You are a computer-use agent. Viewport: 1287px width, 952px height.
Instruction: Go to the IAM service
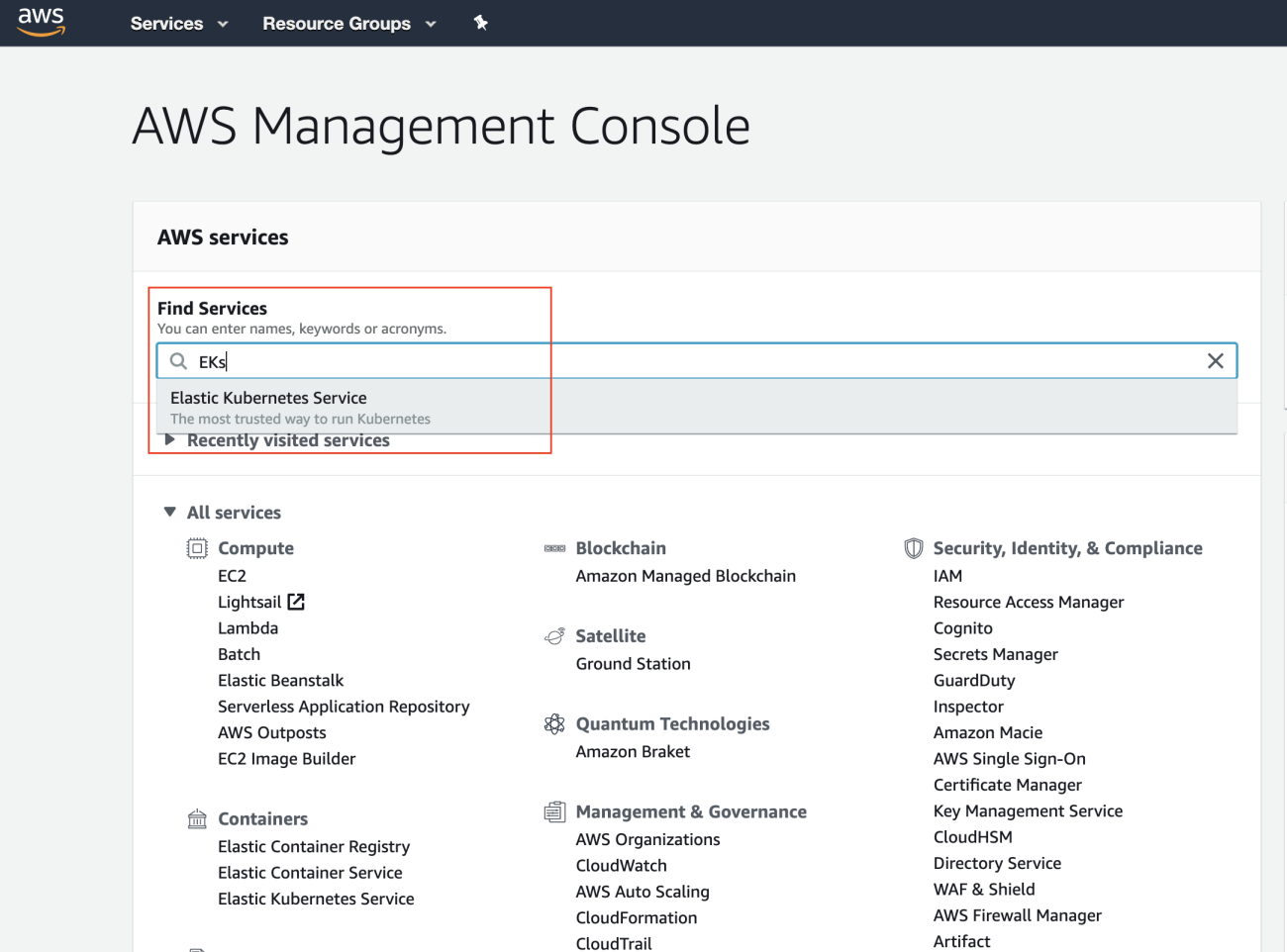(x=947, y=576)
